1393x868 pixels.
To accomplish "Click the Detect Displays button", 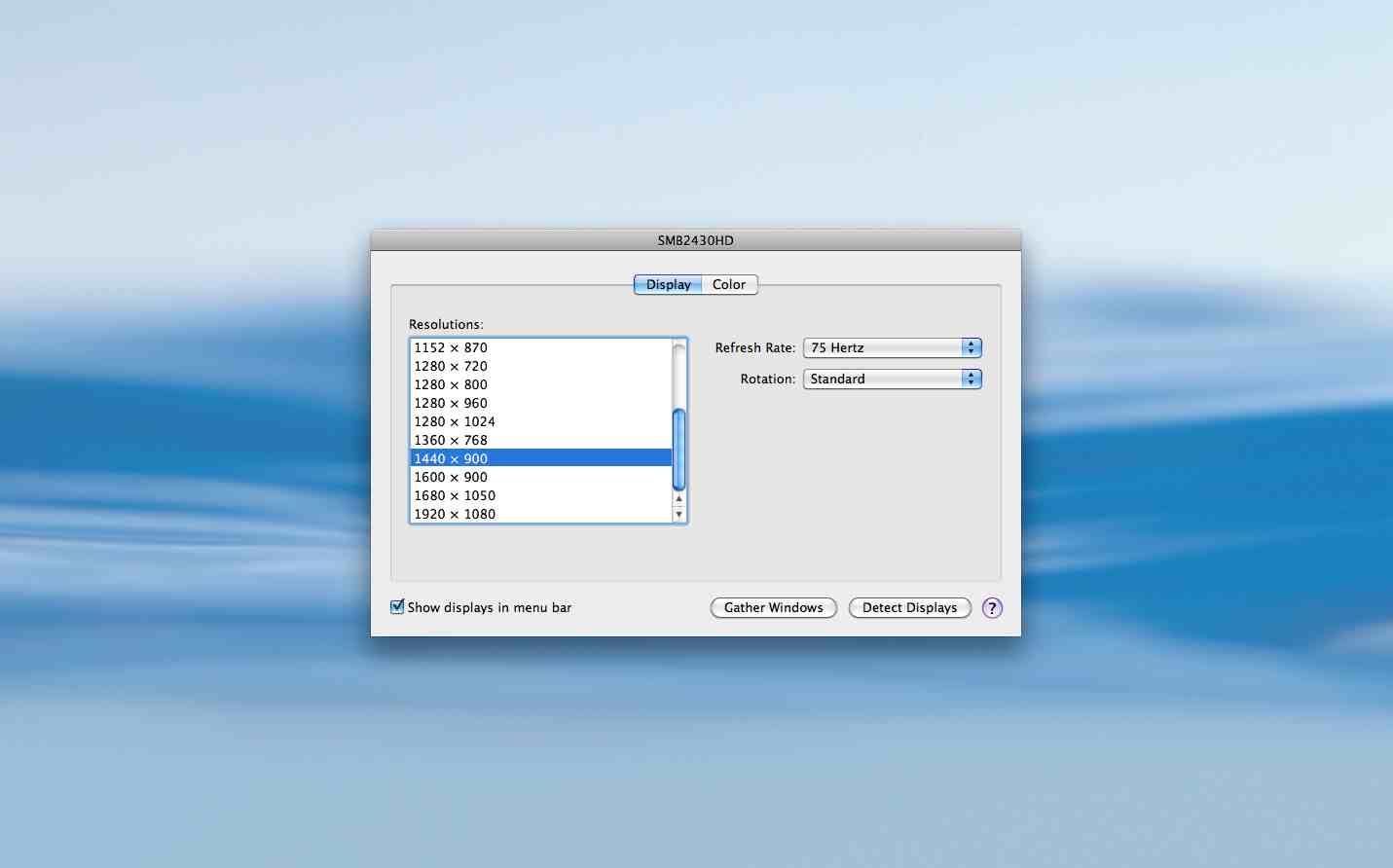I will coord(909,608).
